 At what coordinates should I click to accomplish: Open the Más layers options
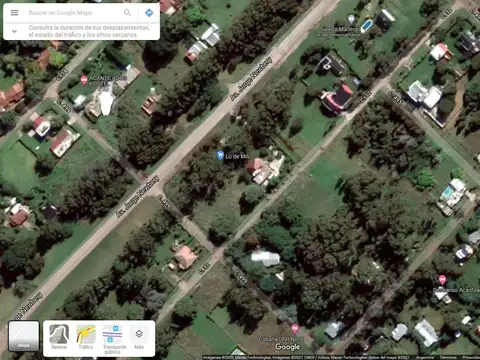[139, 337]
